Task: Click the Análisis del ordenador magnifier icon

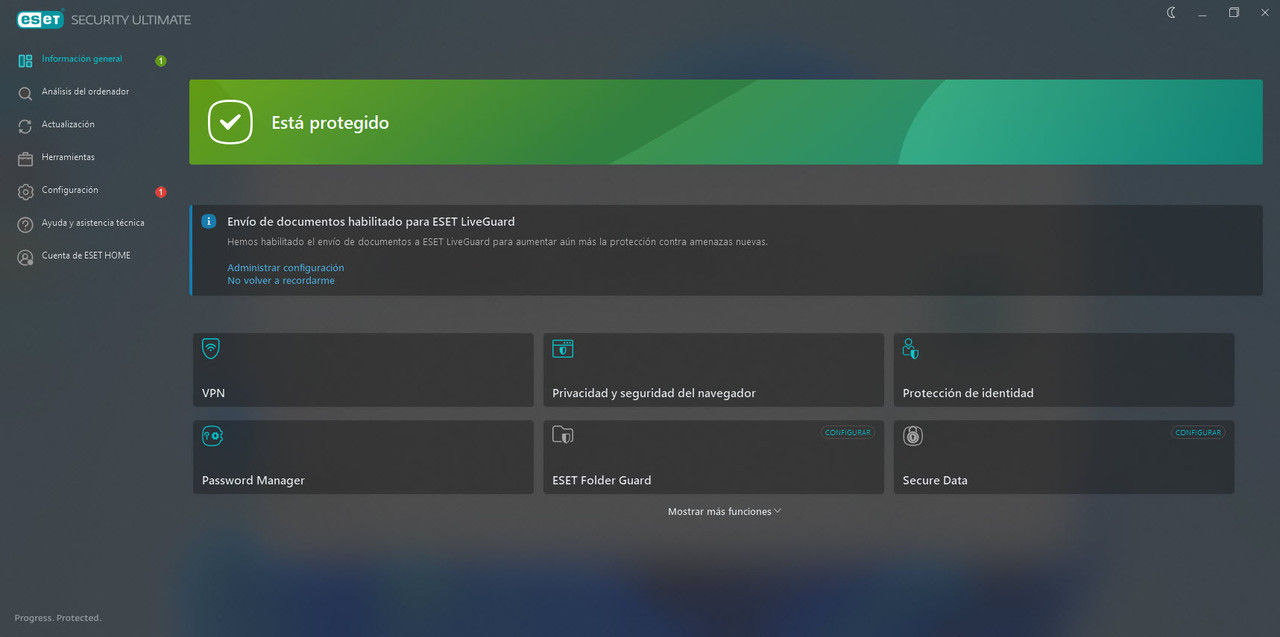Action: 25,94
